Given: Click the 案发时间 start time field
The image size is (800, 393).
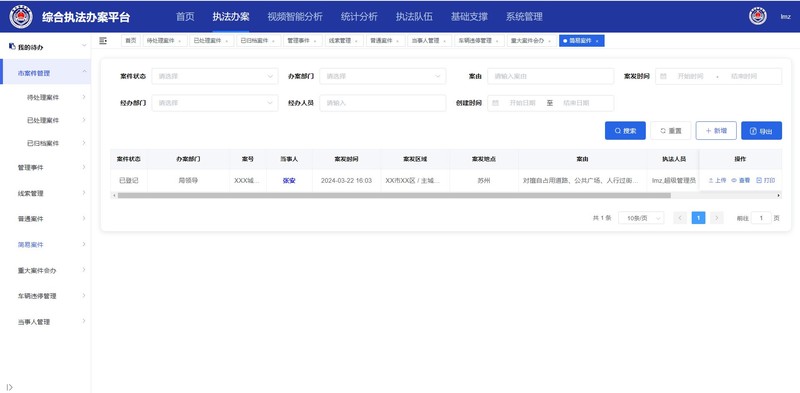Looking at the screenshot, I should [x=690, y=76].
